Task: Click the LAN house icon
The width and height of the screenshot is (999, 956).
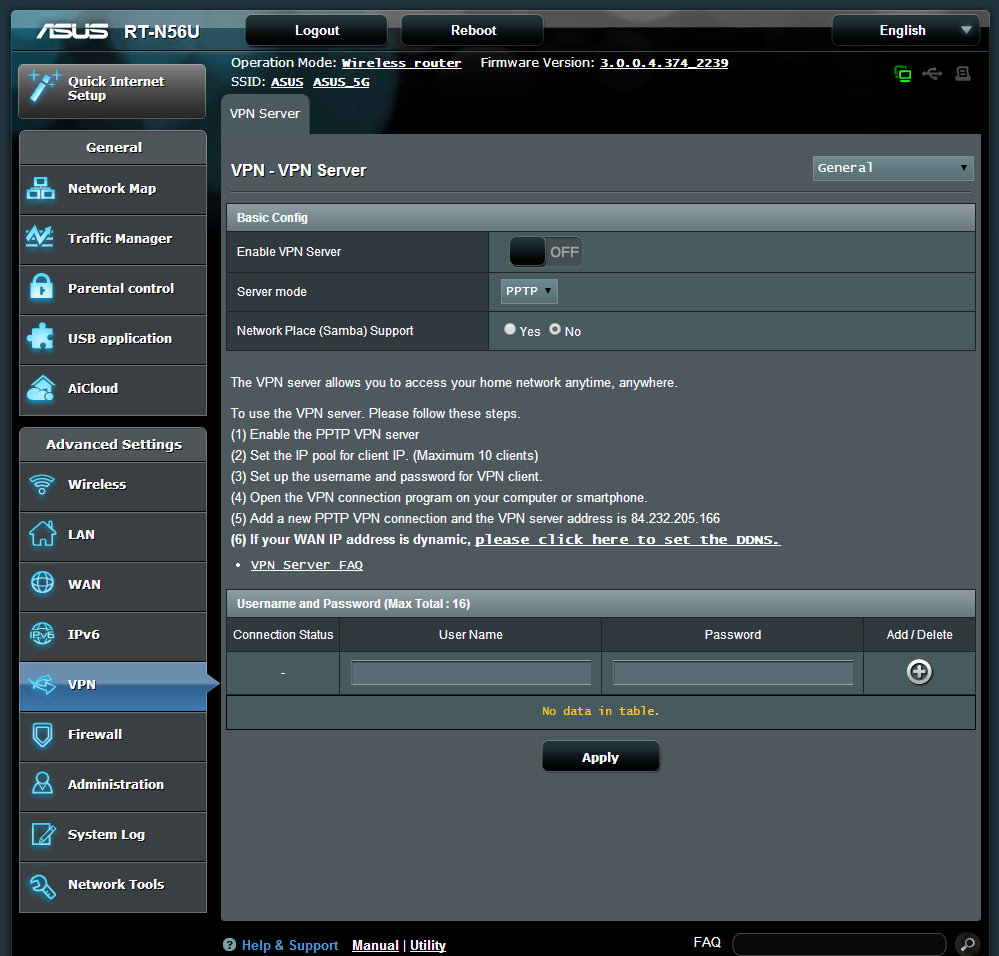Action: [x=42, y=534]
